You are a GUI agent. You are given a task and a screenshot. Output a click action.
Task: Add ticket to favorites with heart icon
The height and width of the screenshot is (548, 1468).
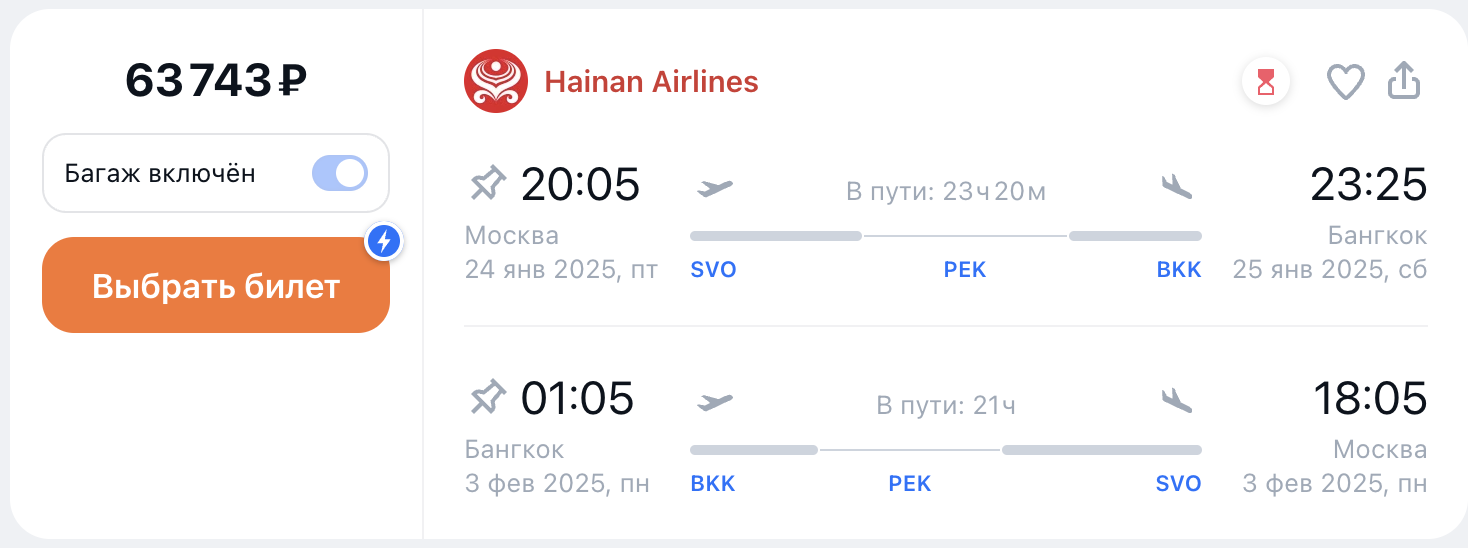(1345, 82)
